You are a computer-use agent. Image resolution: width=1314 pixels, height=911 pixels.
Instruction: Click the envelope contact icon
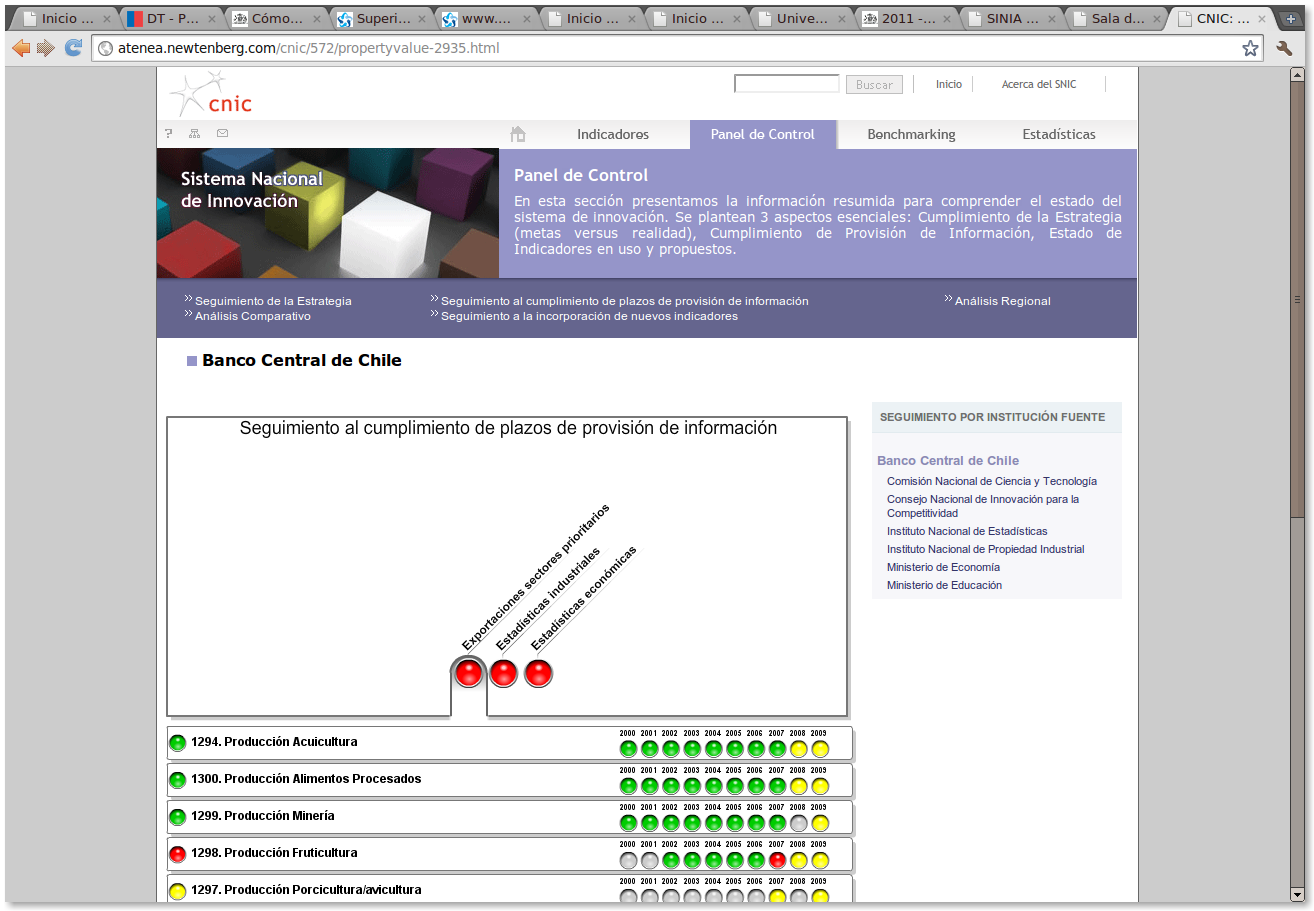222,134
